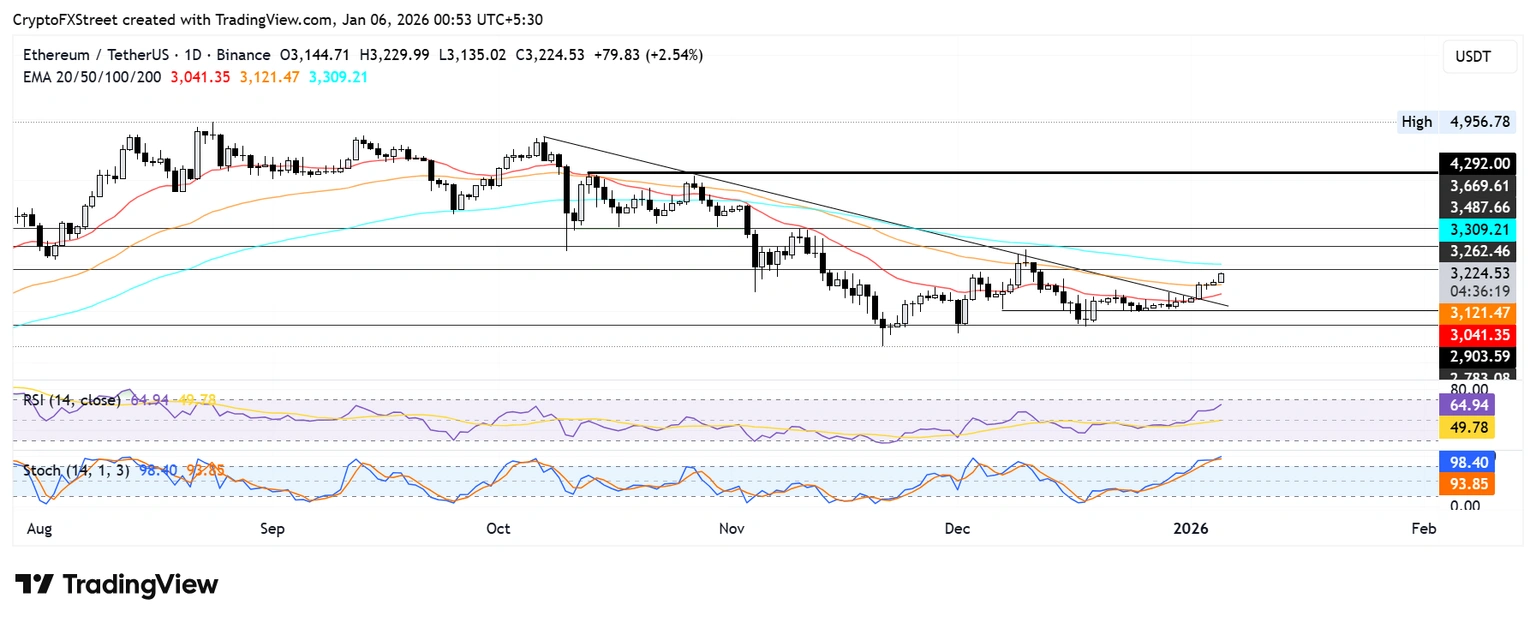Select the yellow 49.78 RSI average tag
Screen dimensions: 1536x623
[1465, 428]
